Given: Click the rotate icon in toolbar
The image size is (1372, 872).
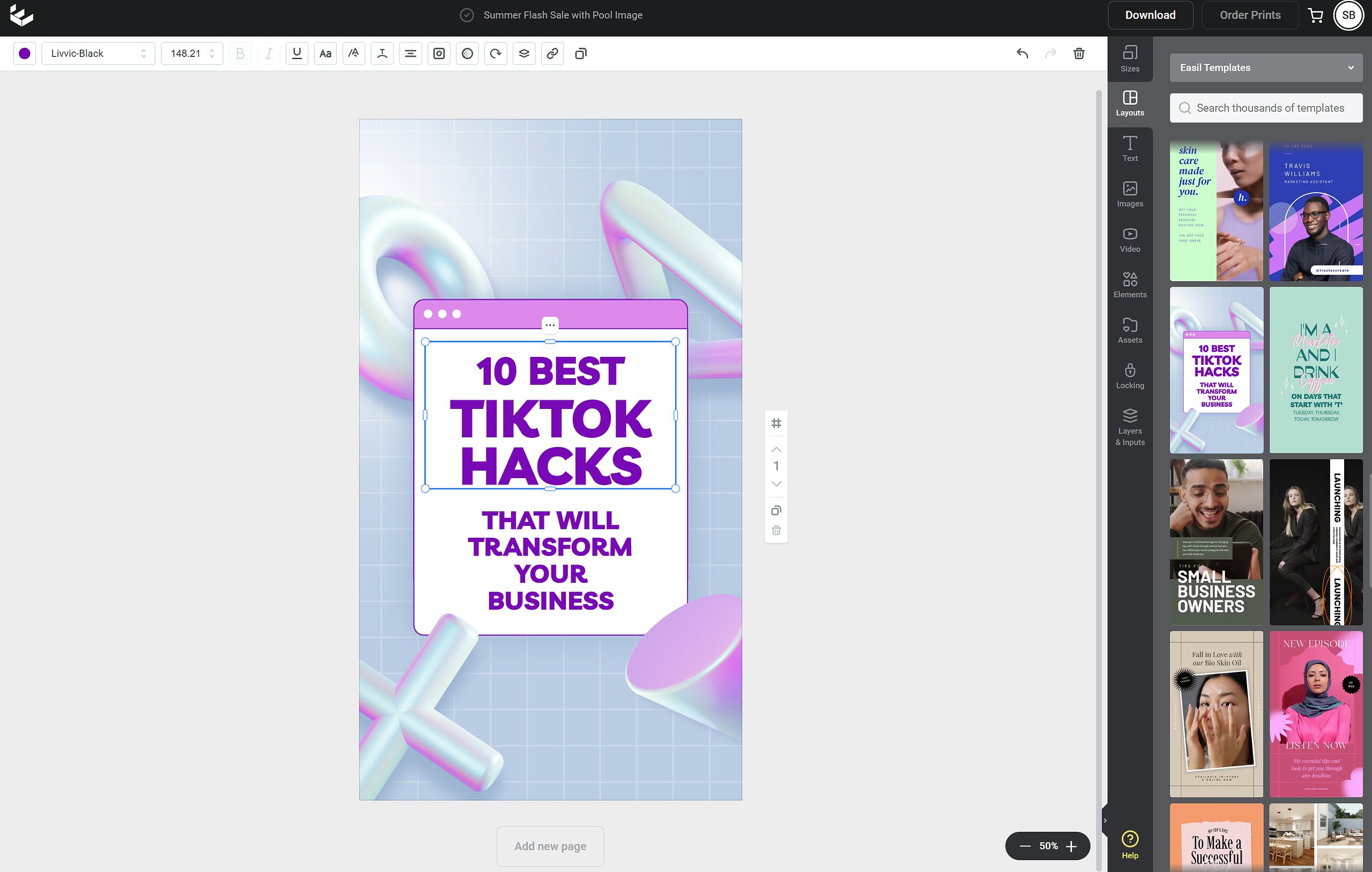Looking at the screenshot, I should tap(496, 54).
